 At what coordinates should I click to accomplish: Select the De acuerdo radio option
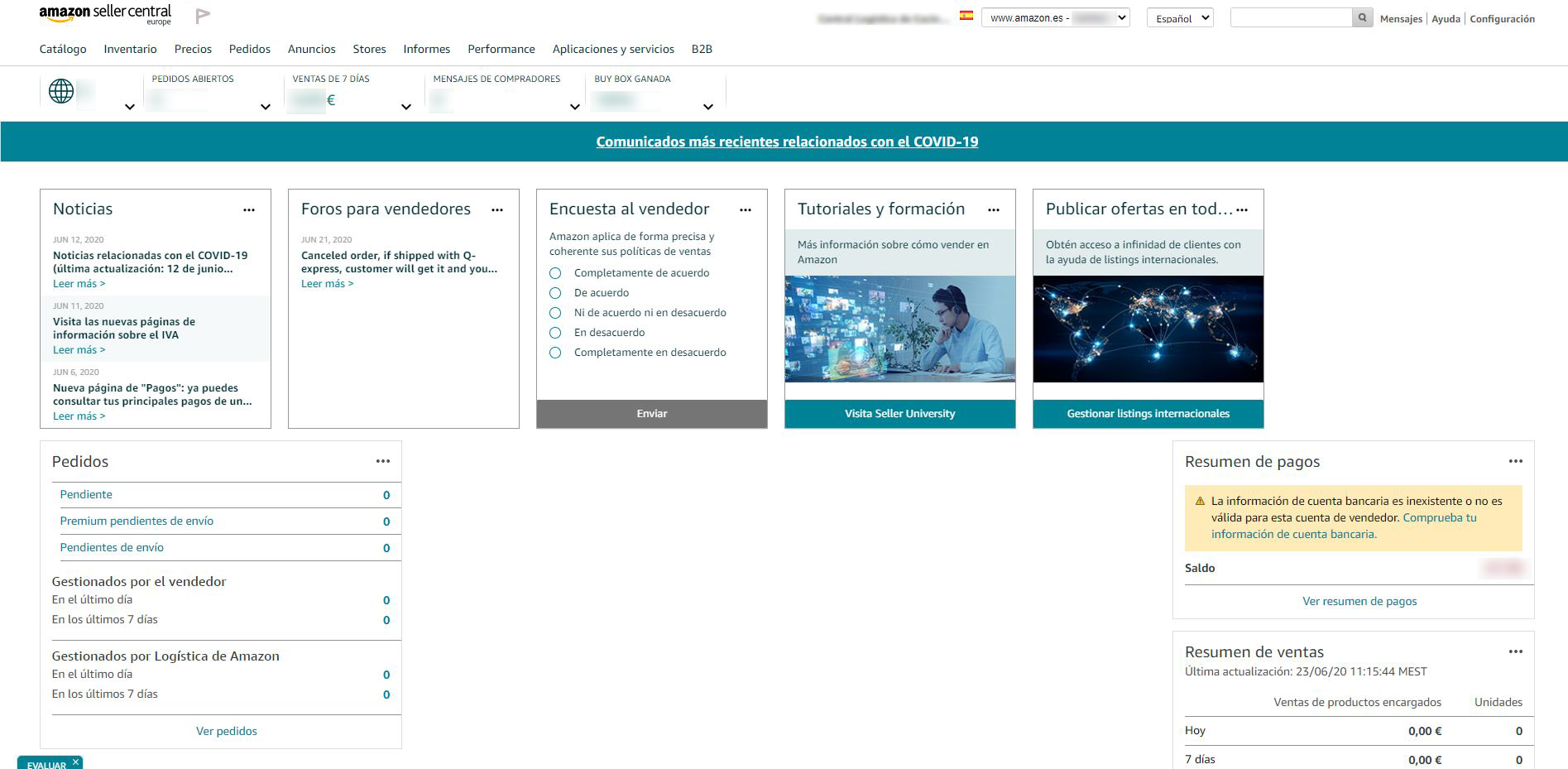tap(555, 293)
